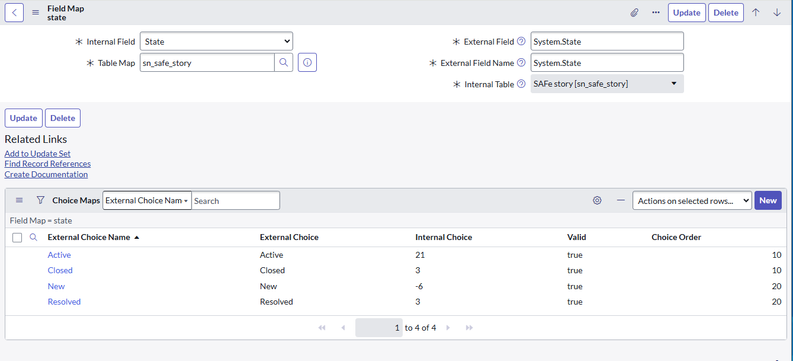Jump to the last page of results

[x=469, y=328]
